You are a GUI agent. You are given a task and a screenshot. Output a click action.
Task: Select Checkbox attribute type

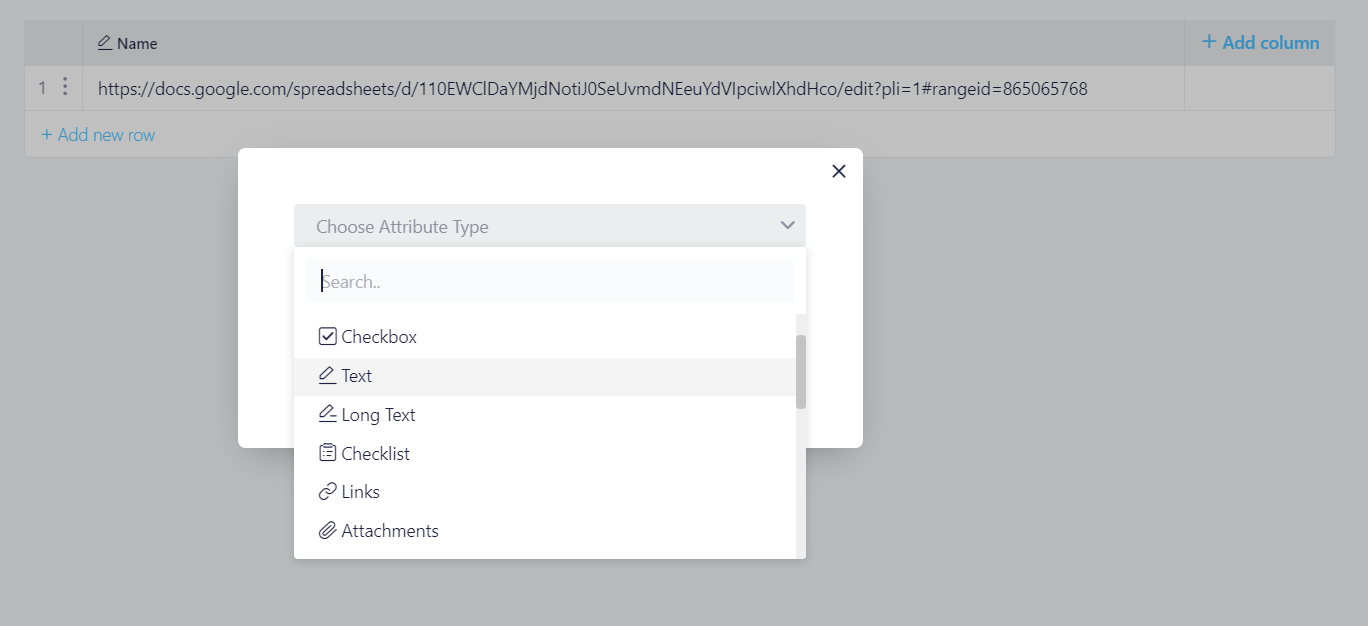[545, 337]
